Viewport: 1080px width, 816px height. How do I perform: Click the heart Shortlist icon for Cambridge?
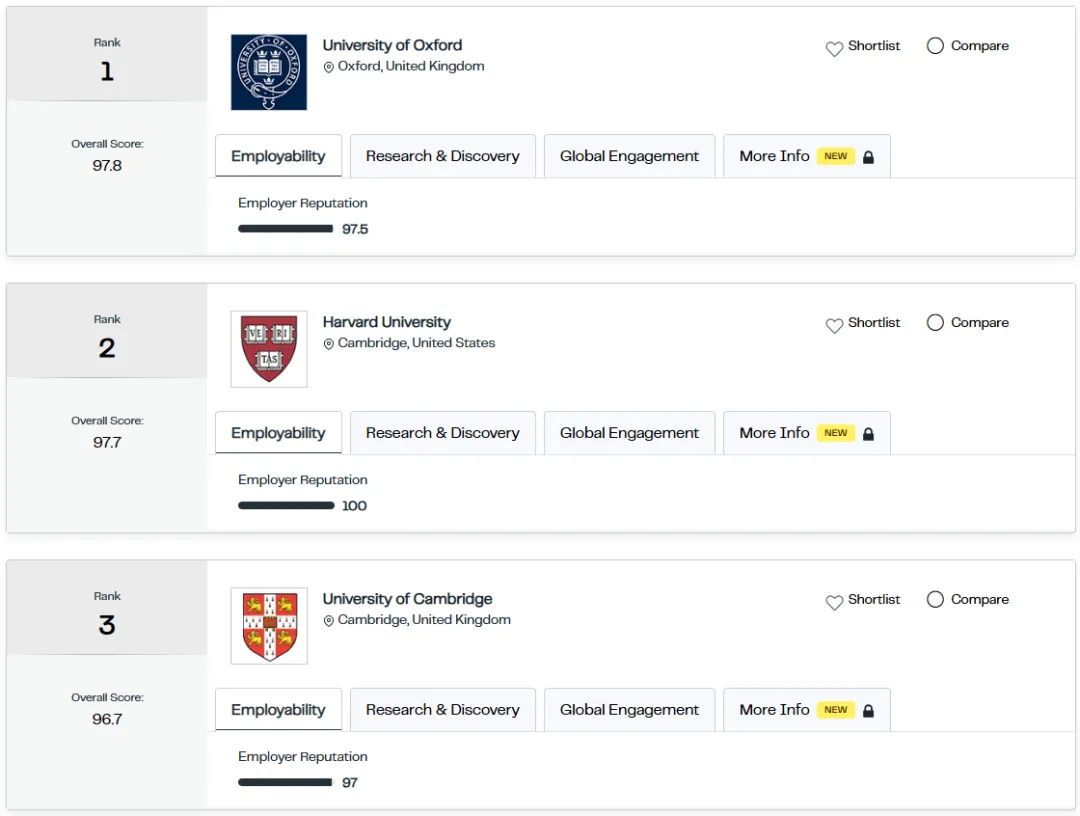pos(834,602)
